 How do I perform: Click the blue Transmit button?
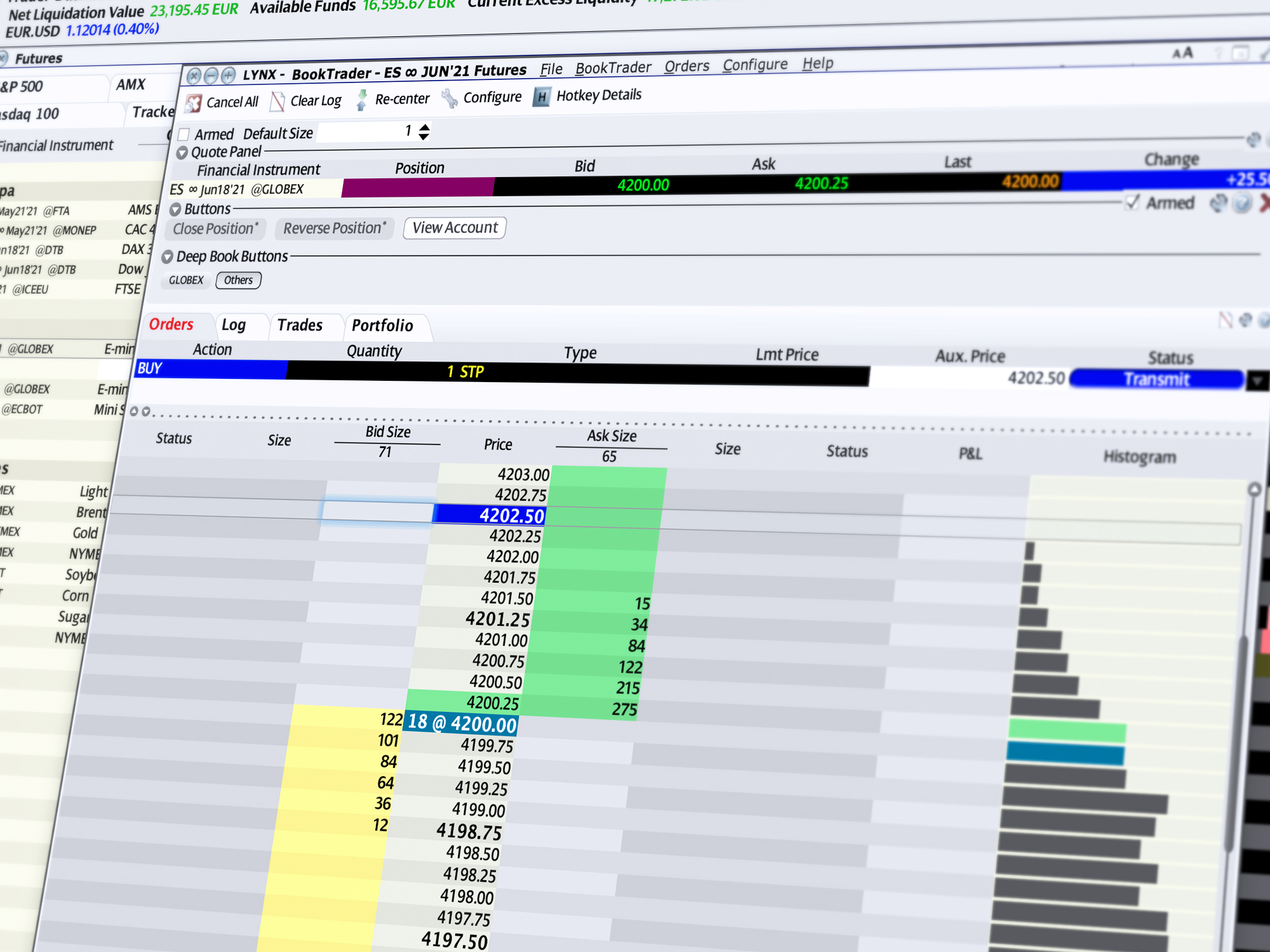click(1156, 380)
